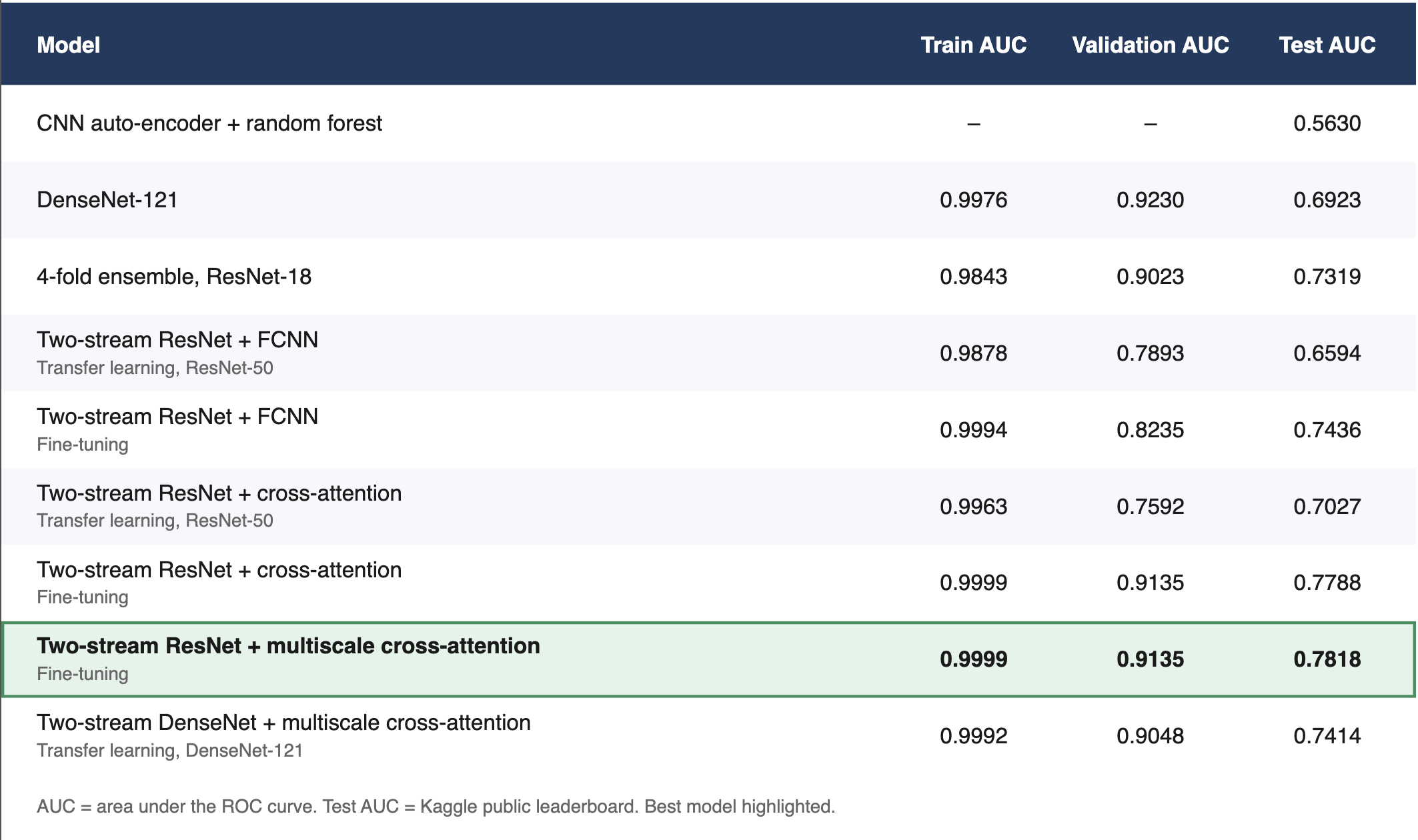1418x840 pixels.
Task: Click test AUC value 0.5630
Action: pyautogui.click(x=1327, y=123)
